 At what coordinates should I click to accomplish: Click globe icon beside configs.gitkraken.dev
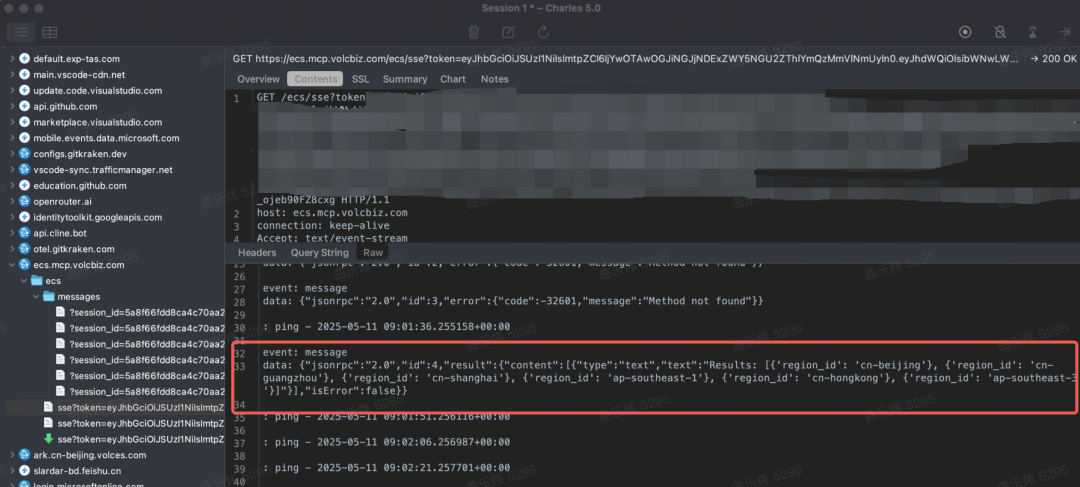(25, 154)
